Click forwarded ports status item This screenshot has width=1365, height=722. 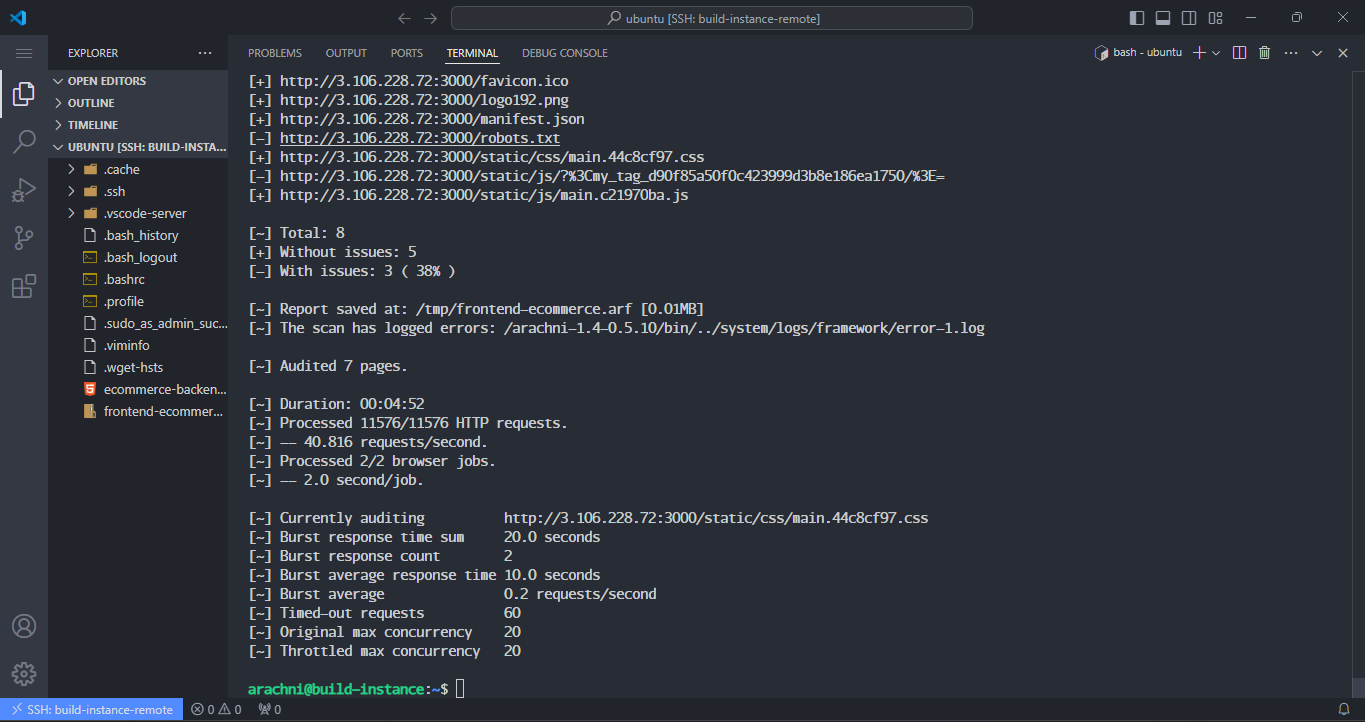coord(269,710)
